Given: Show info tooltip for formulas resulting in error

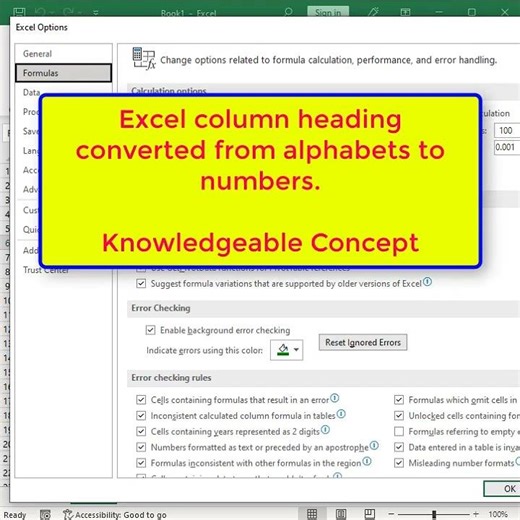Looking at the screenshot, I should coord(334,398).
